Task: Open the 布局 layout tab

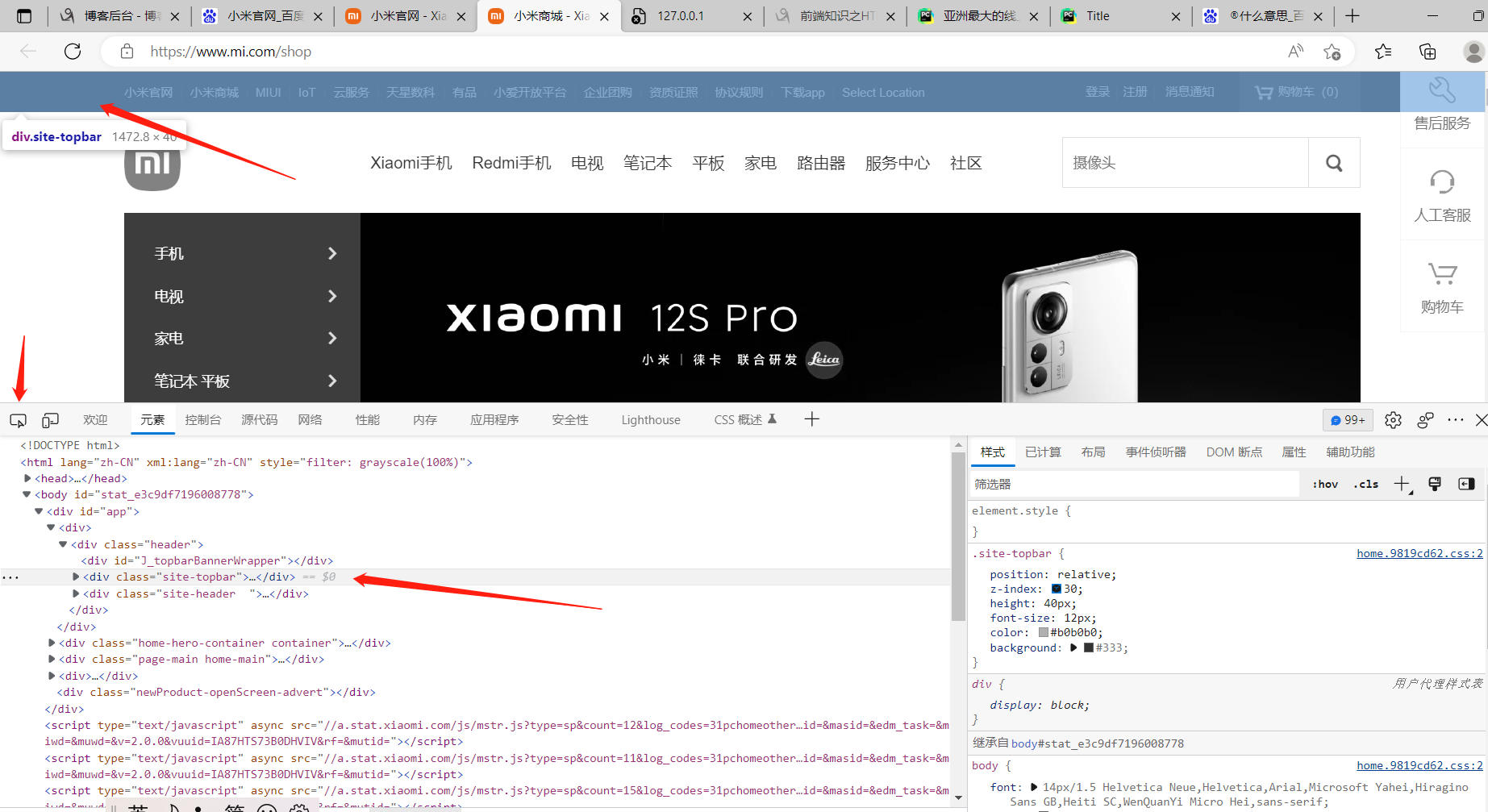Action: coord(1093,452)
